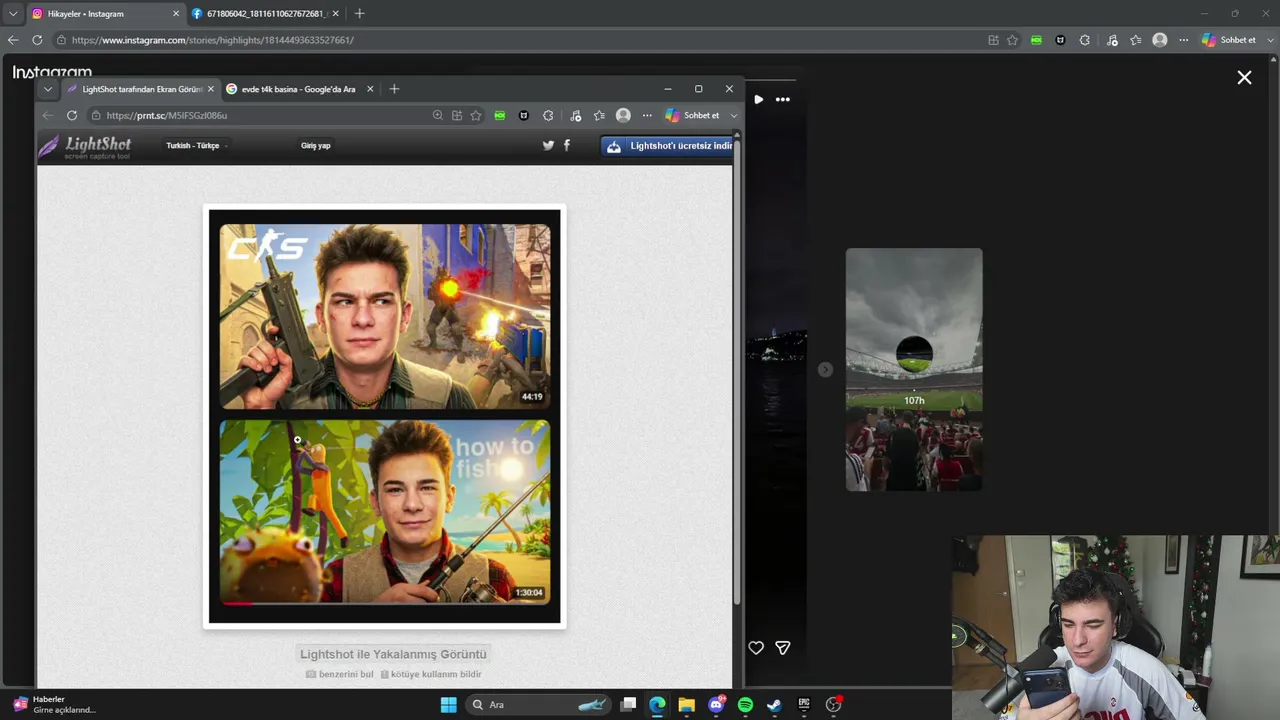Viewport: 1280px width, 720px height.
Task: Click the benzerini bul link
Action: tap(340, 675)
